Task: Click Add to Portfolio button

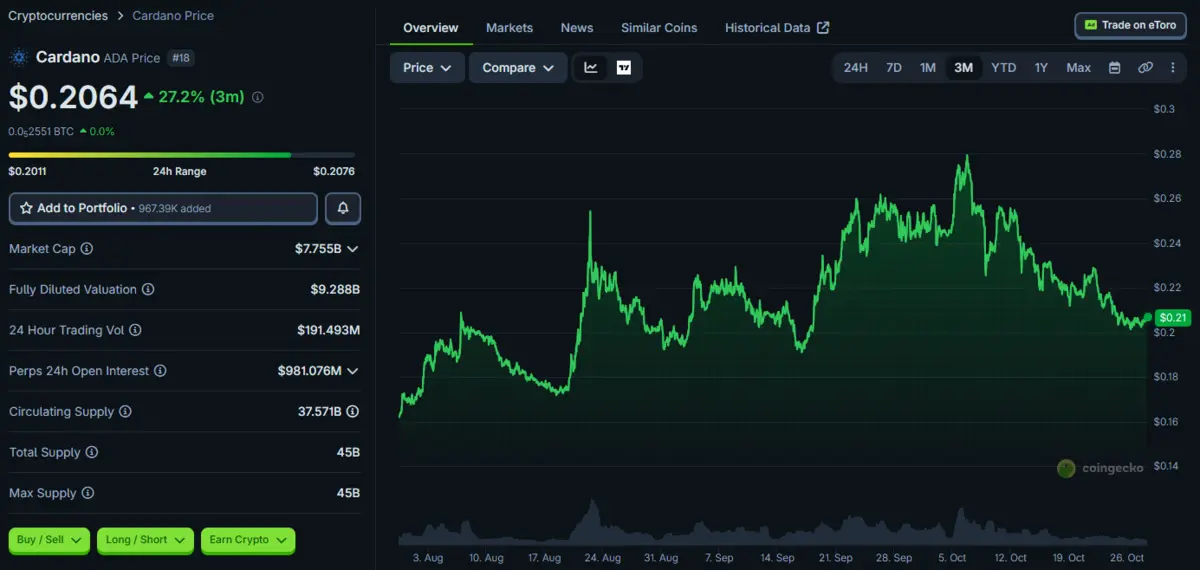Action: click(163, 208)
